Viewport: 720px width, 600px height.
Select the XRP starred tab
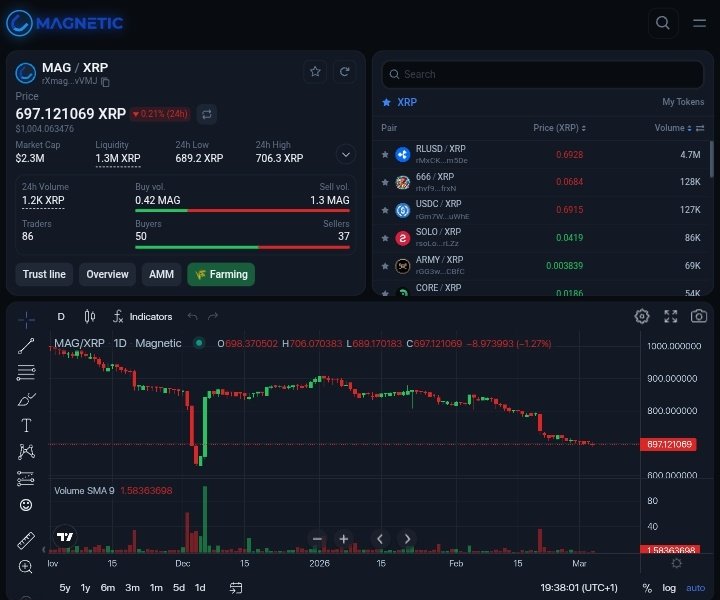coord(400,102)
